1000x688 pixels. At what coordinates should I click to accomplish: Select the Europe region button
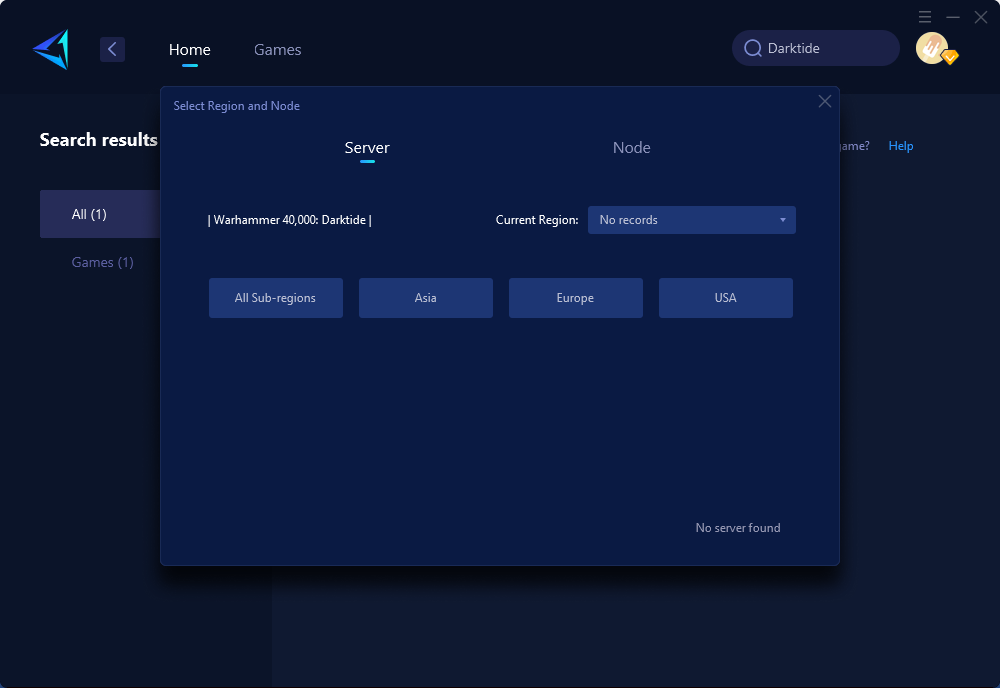pyautogui.click(x=575, y=298)
